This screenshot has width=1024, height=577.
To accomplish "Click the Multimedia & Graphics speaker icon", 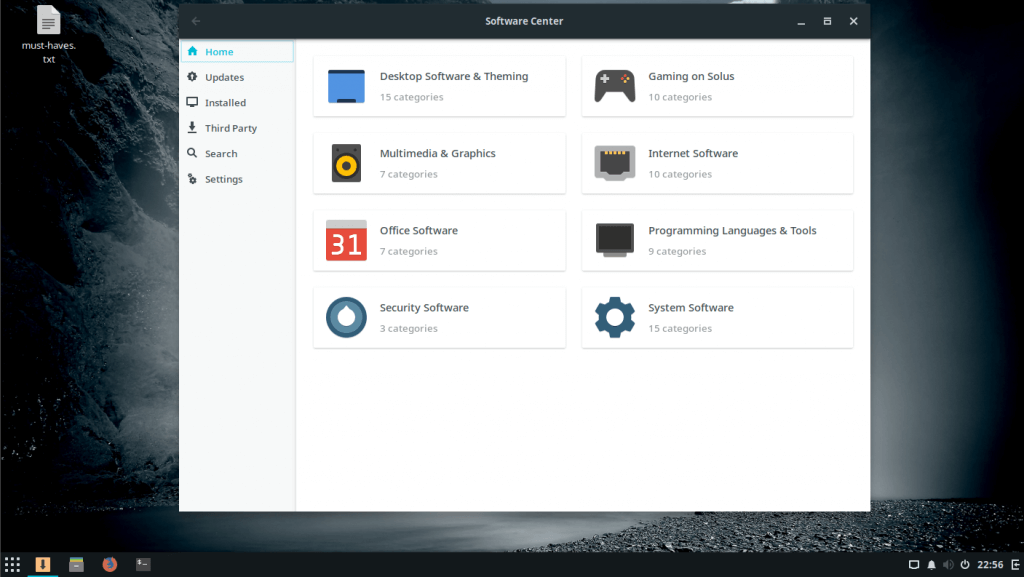I will click(x=345, y=163).
